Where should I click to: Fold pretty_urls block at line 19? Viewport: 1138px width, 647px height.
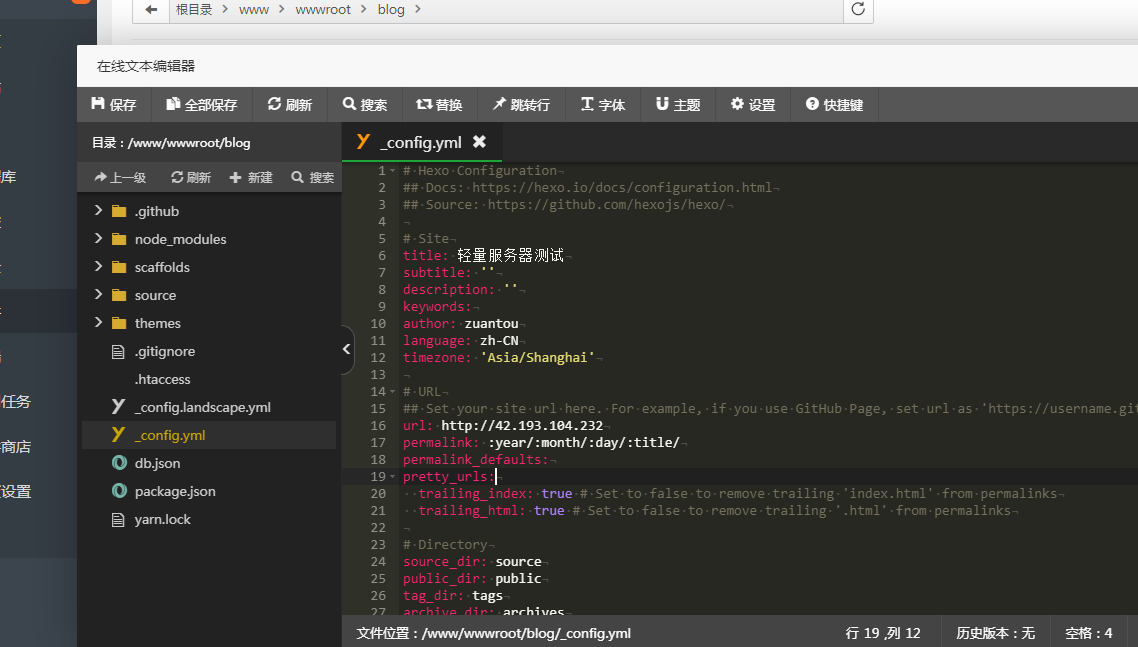coord(393,476)
